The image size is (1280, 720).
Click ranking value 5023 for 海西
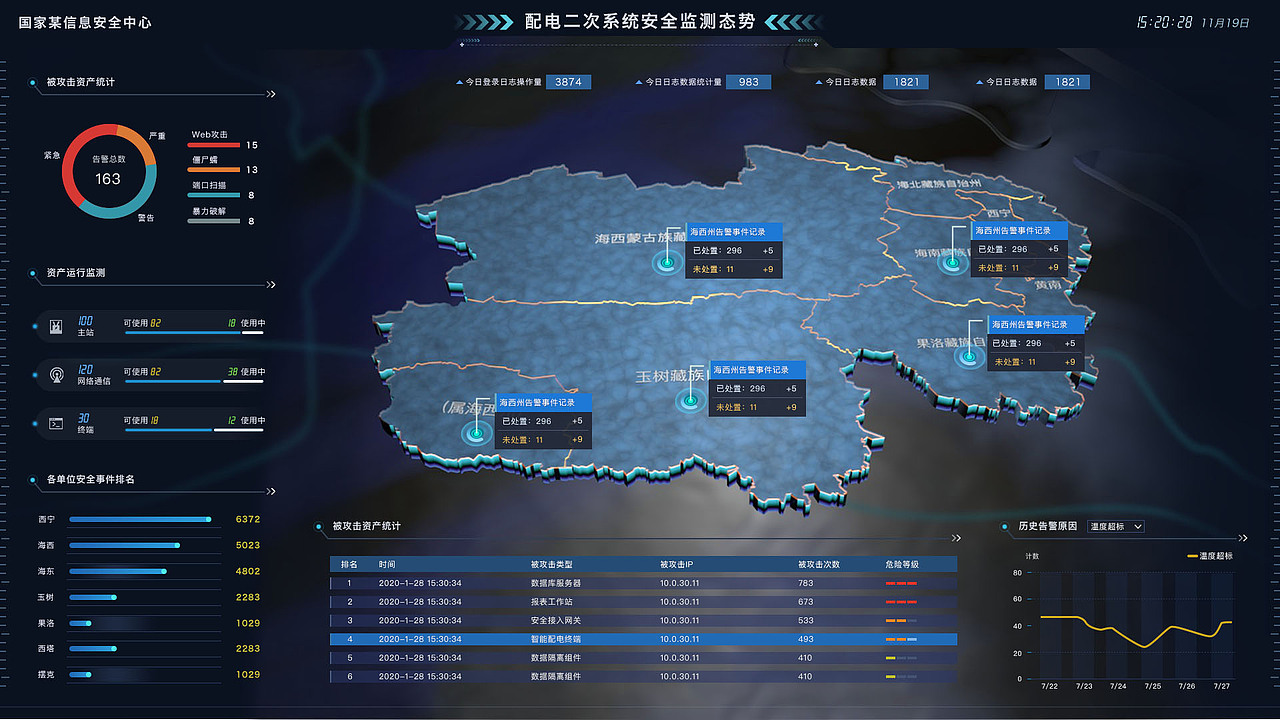pos(248,545)
